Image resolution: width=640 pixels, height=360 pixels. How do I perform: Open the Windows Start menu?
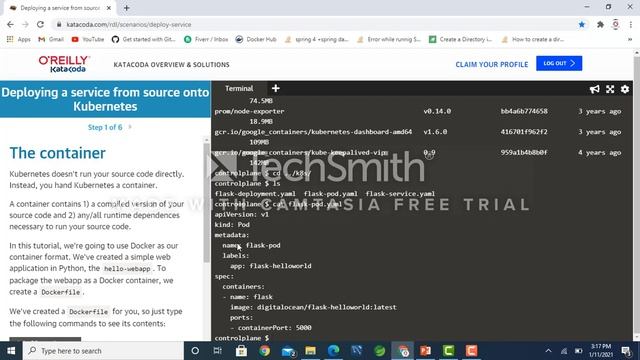coord(11,351)
